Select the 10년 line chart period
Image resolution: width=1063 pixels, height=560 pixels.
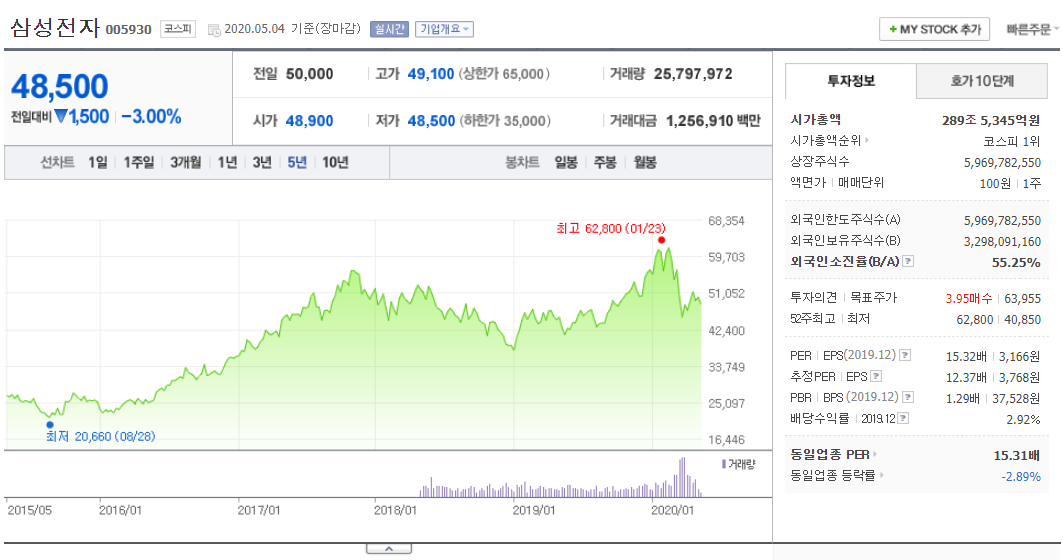(335, 163)
